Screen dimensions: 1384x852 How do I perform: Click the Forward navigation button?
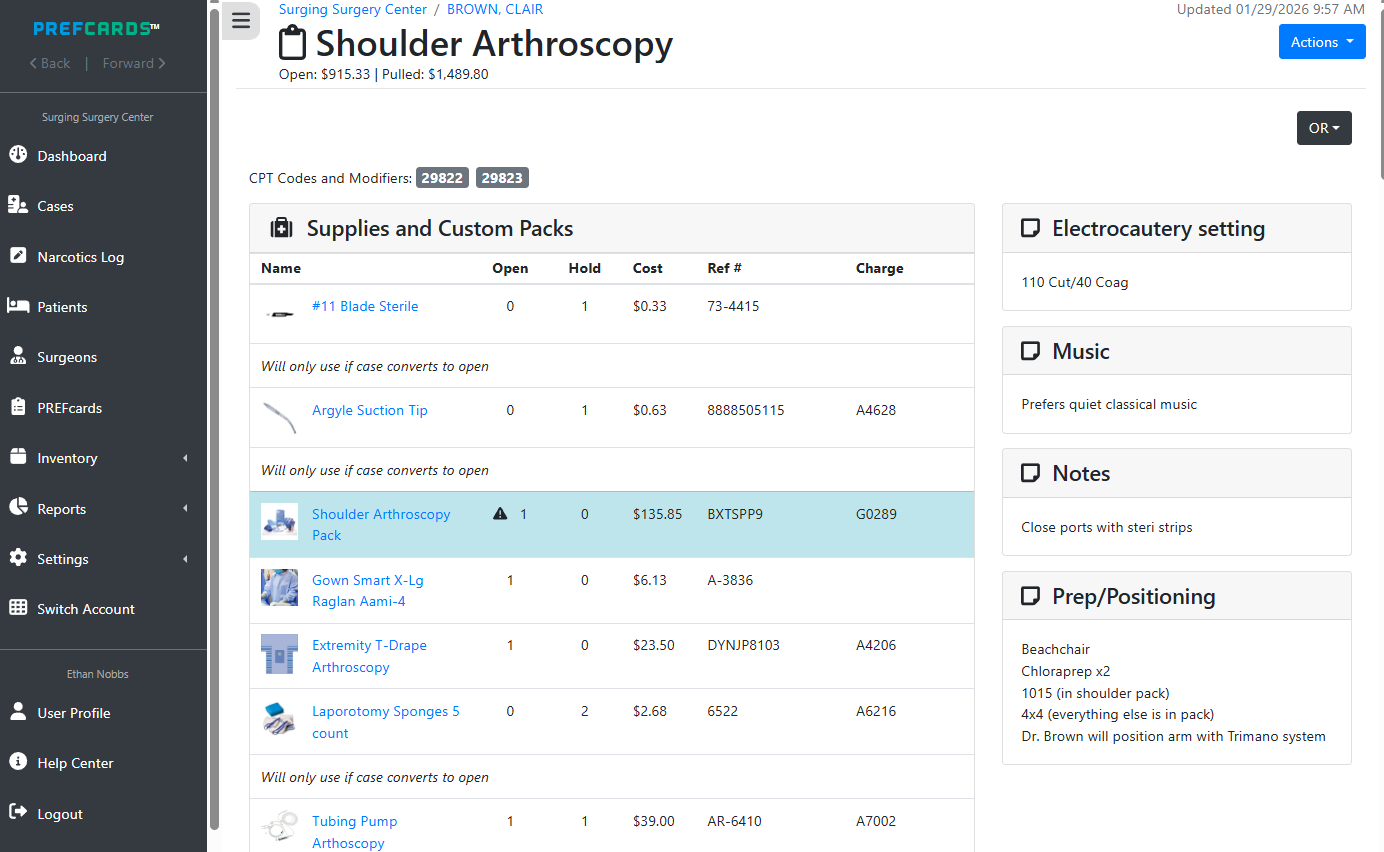(x=134, y=63)
